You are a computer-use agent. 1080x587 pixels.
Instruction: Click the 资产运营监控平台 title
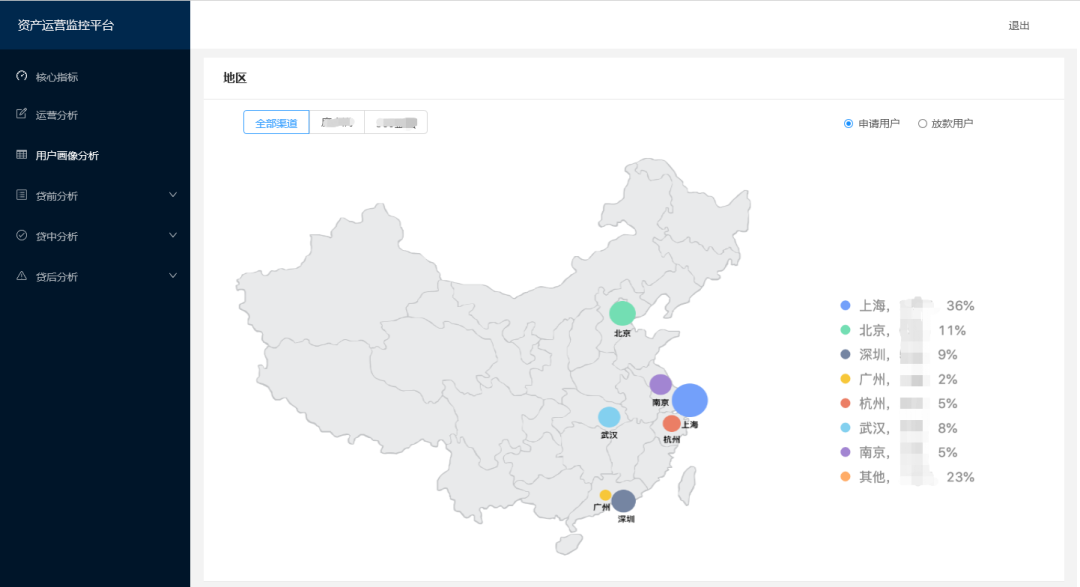coord(65,25)
